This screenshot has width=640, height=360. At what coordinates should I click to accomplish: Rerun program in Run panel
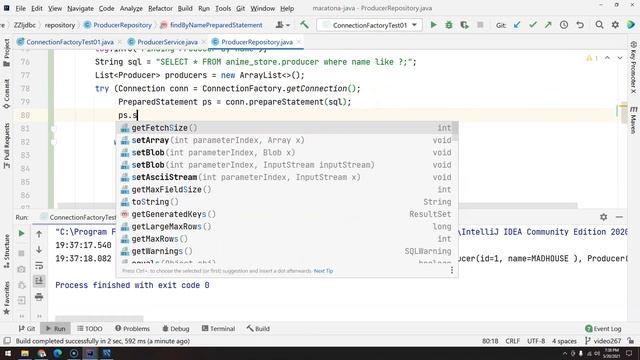pyautogui.click(x=21, y=233)
